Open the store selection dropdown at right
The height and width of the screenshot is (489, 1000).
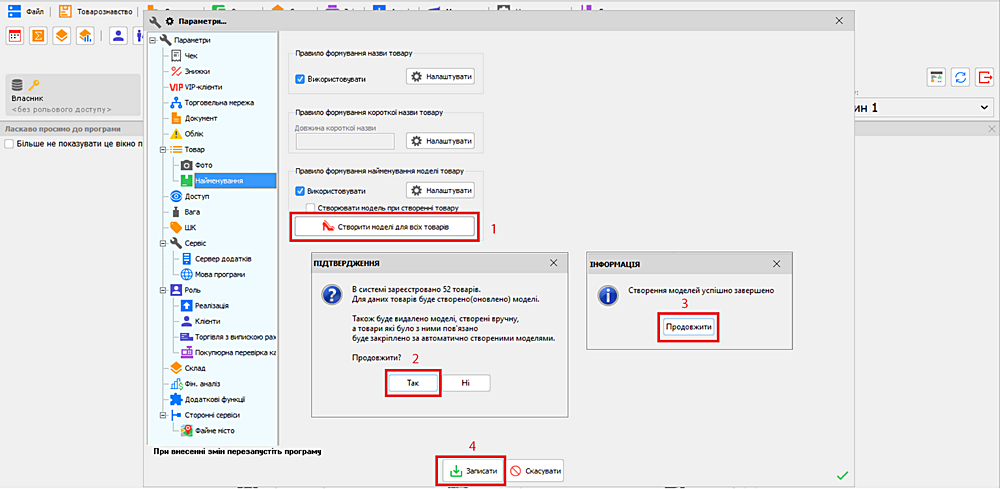pyautogui.click(x=985, y=107)
